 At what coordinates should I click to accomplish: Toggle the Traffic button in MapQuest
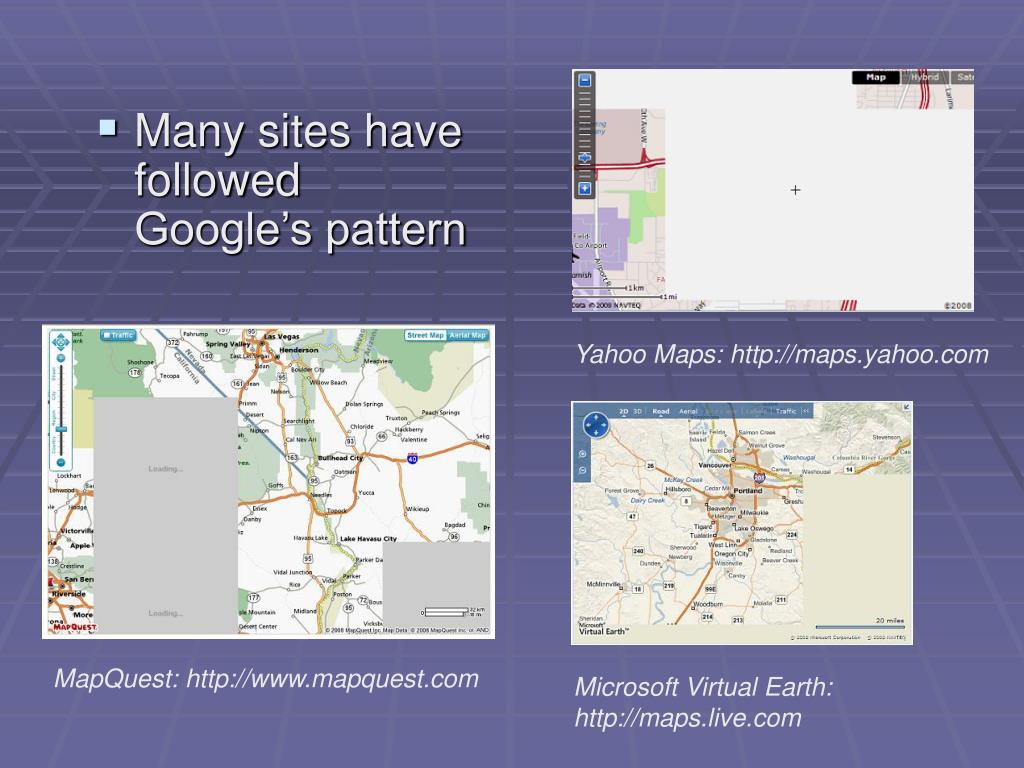click(118, 335)
